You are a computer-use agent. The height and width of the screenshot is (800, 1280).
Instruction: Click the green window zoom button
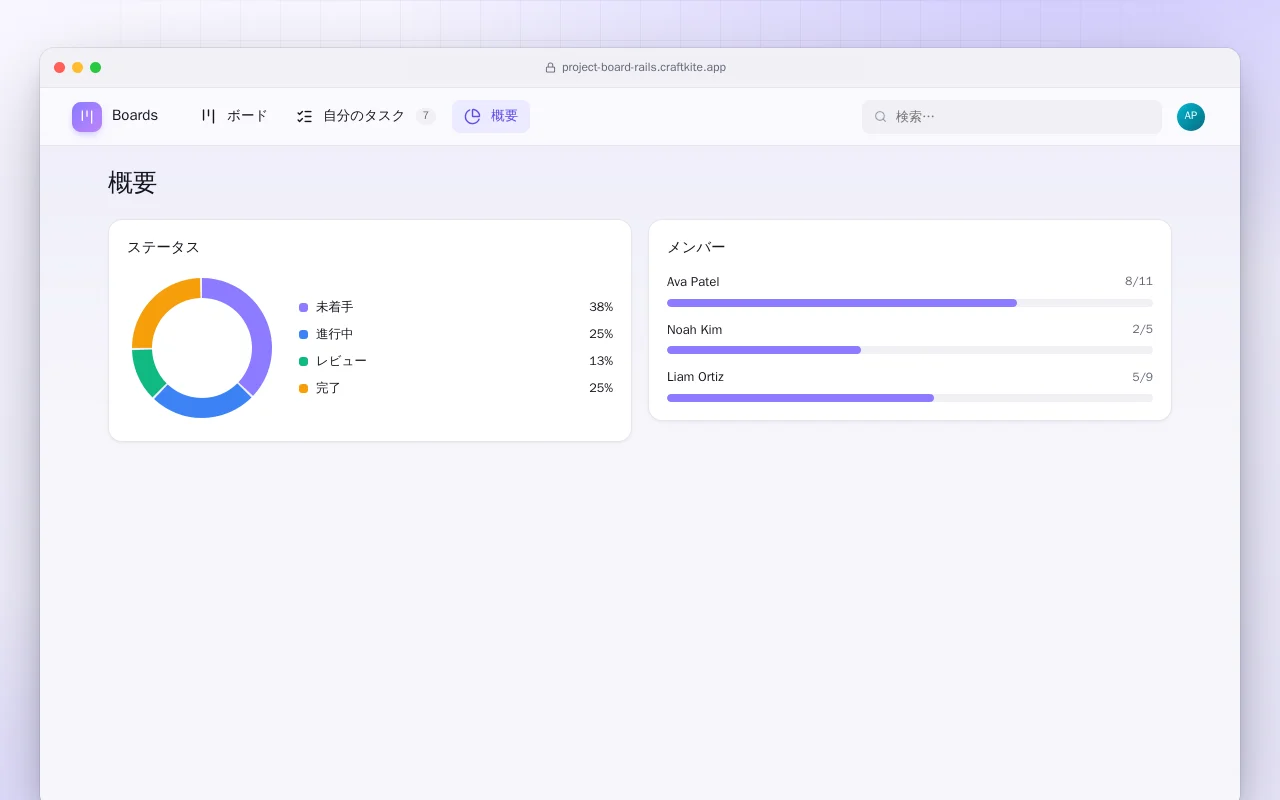[x=96, y=68]
